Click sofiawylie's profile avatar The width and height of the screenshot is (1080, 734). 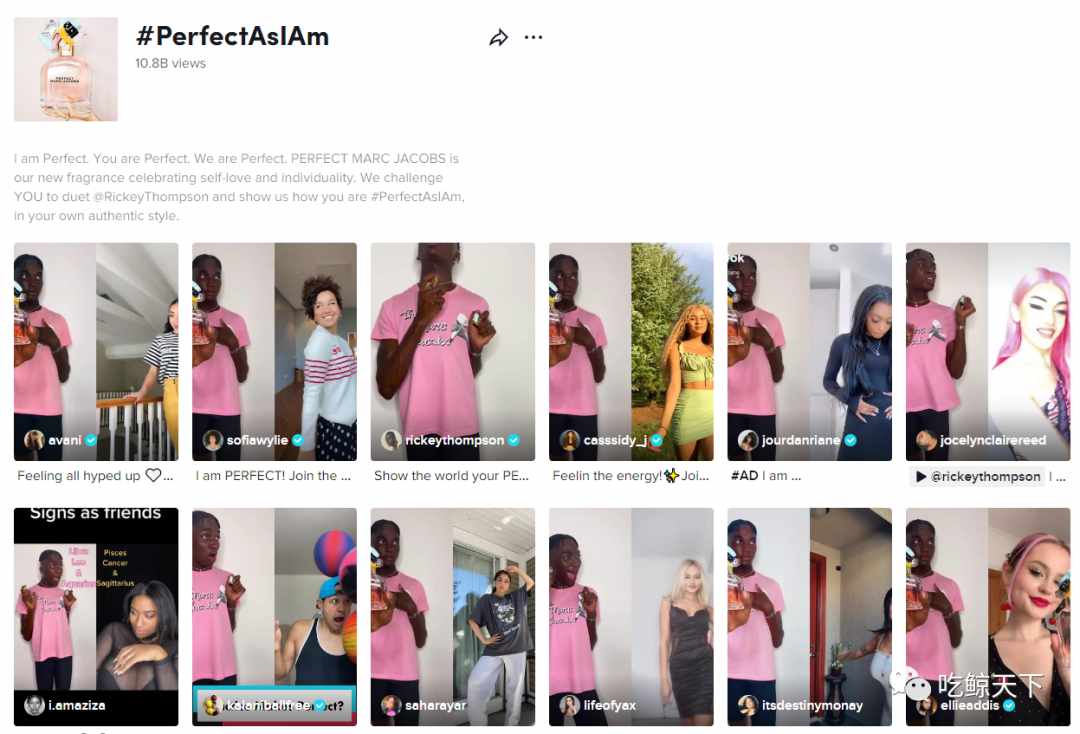212,440
